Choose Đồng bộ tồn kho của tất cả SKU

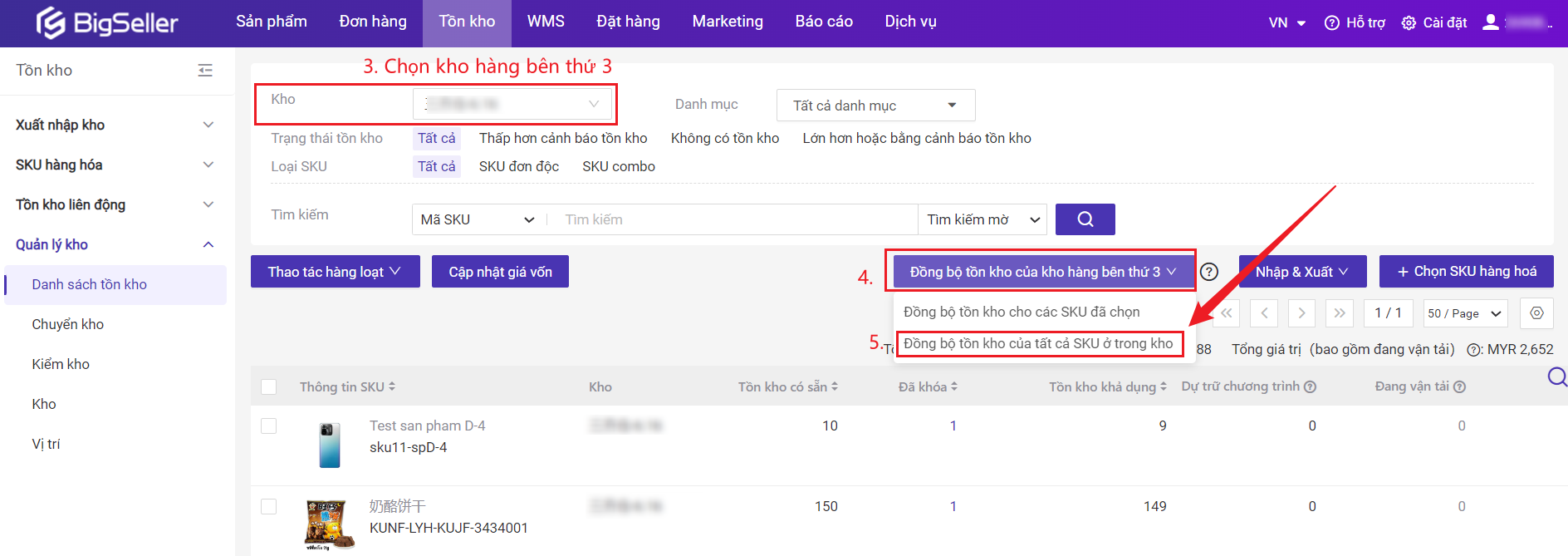pos(1038,343)
